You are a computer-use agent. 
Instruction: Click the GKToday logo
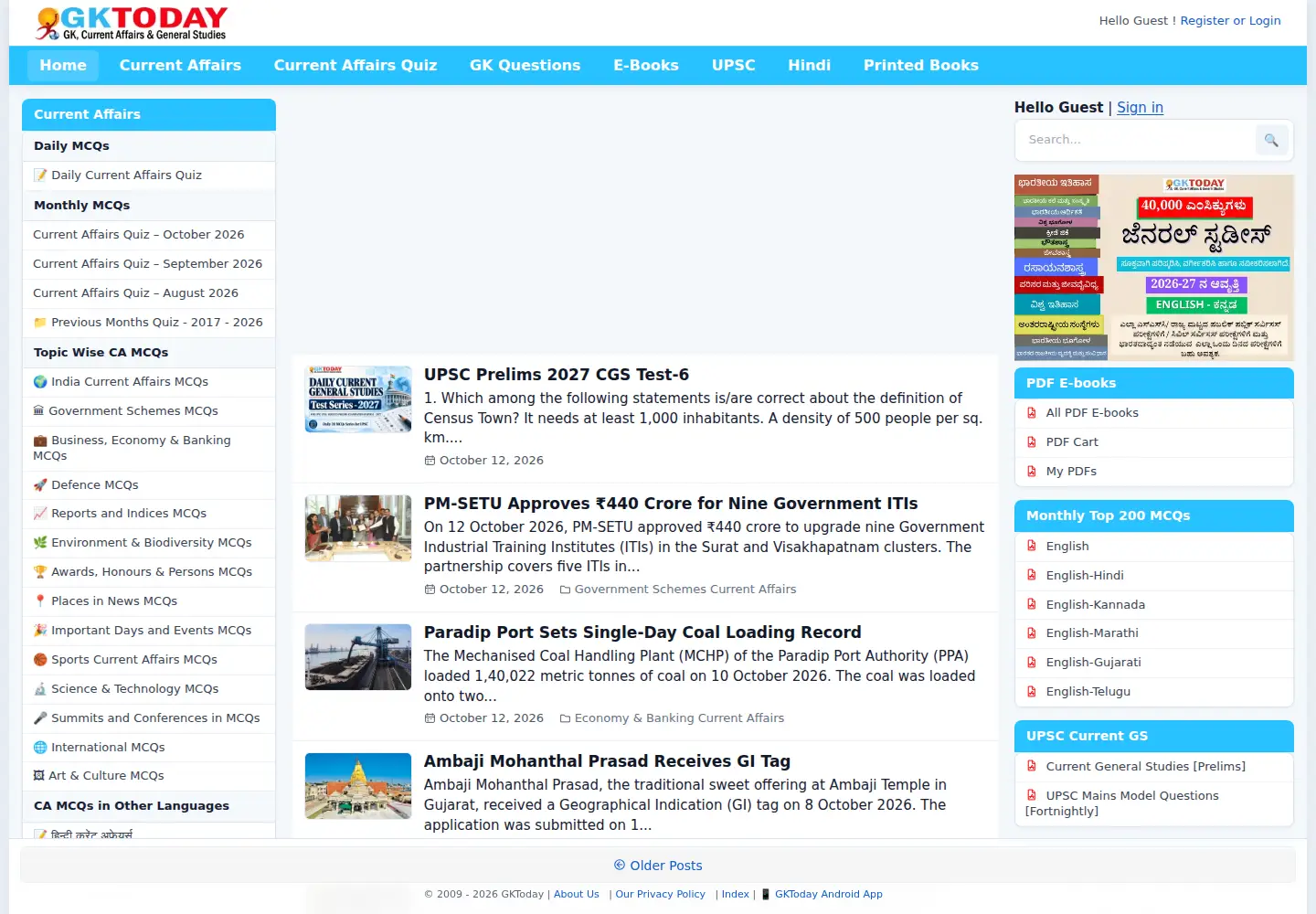131,24
